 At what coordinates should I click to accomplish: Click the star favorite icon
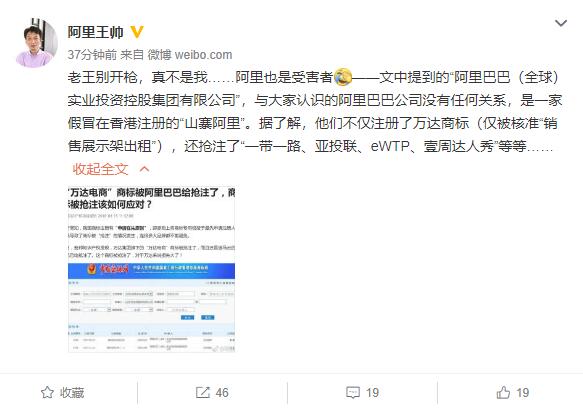(47, 392)
